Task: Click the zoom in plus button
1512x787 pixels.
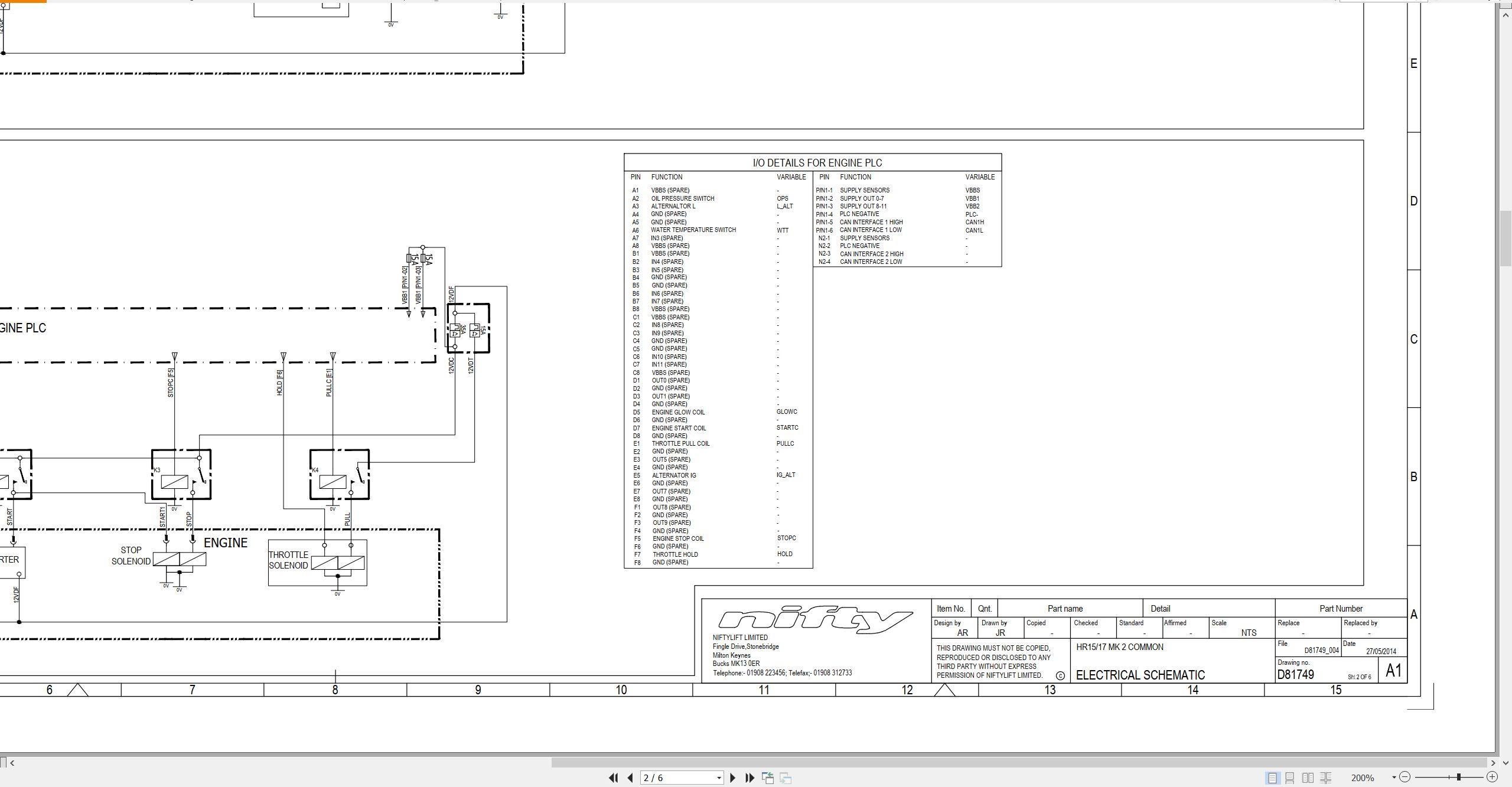Action: (x=1492, y=778)
